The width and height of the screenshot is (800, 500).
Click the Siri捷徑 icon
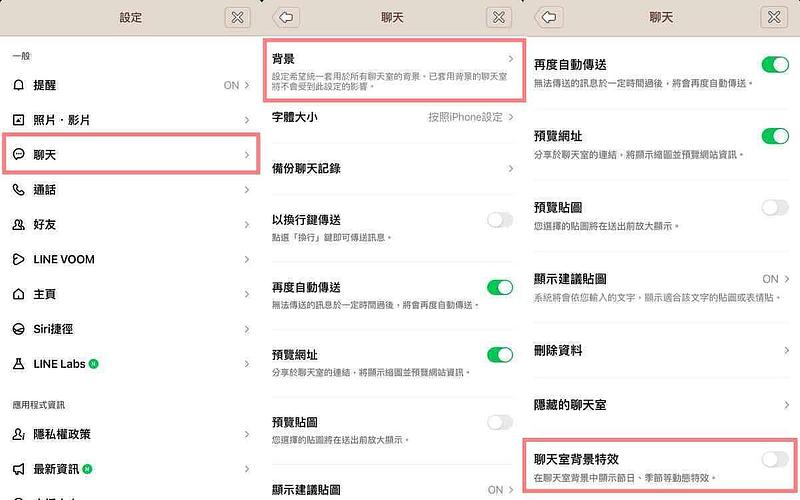pyautogui.click(x=18, y=329)
